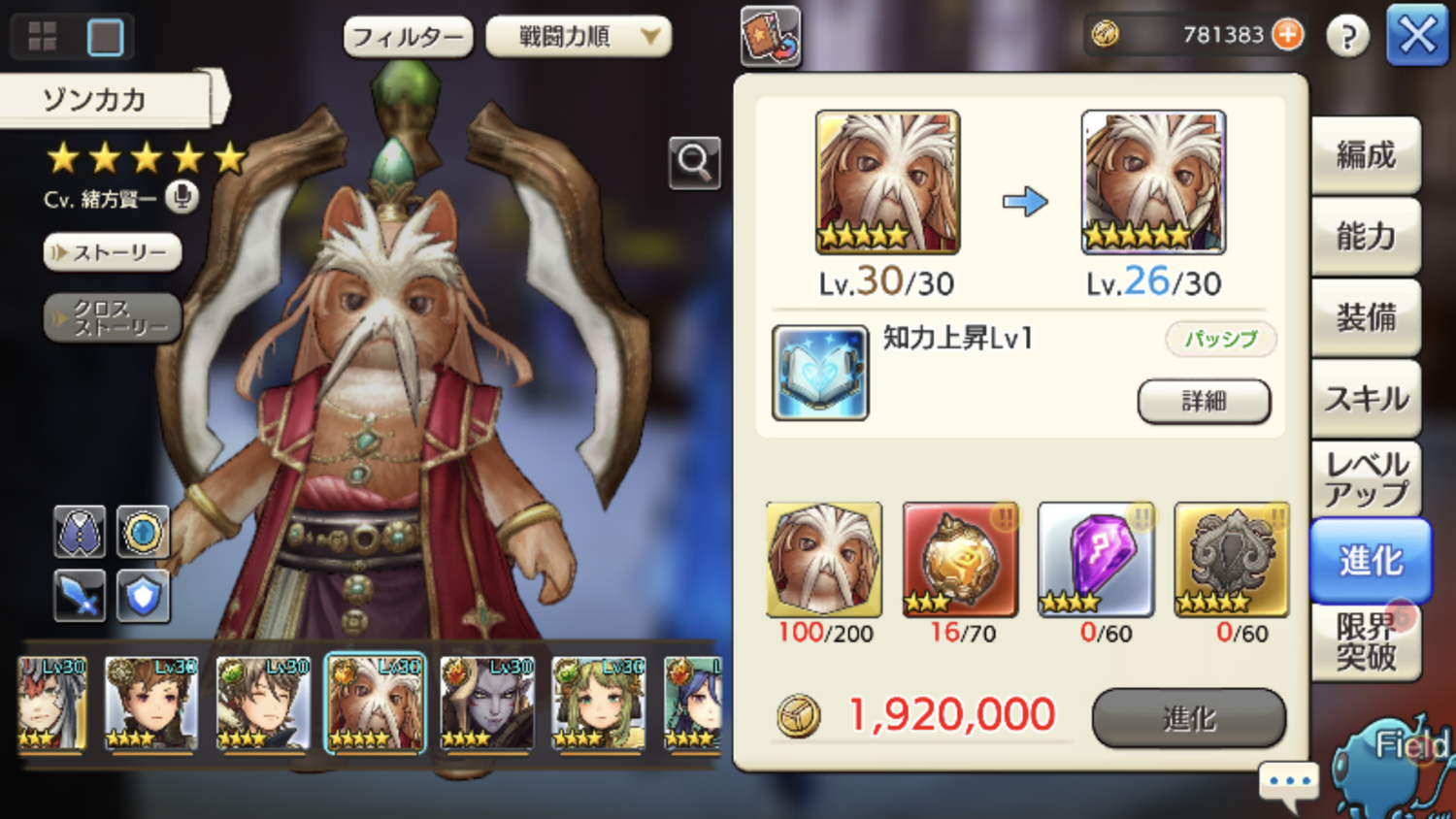The height and width of the screenshot is (819, 1456).
Task: Select the purple crystal material item
Action: click(1096, 560)
